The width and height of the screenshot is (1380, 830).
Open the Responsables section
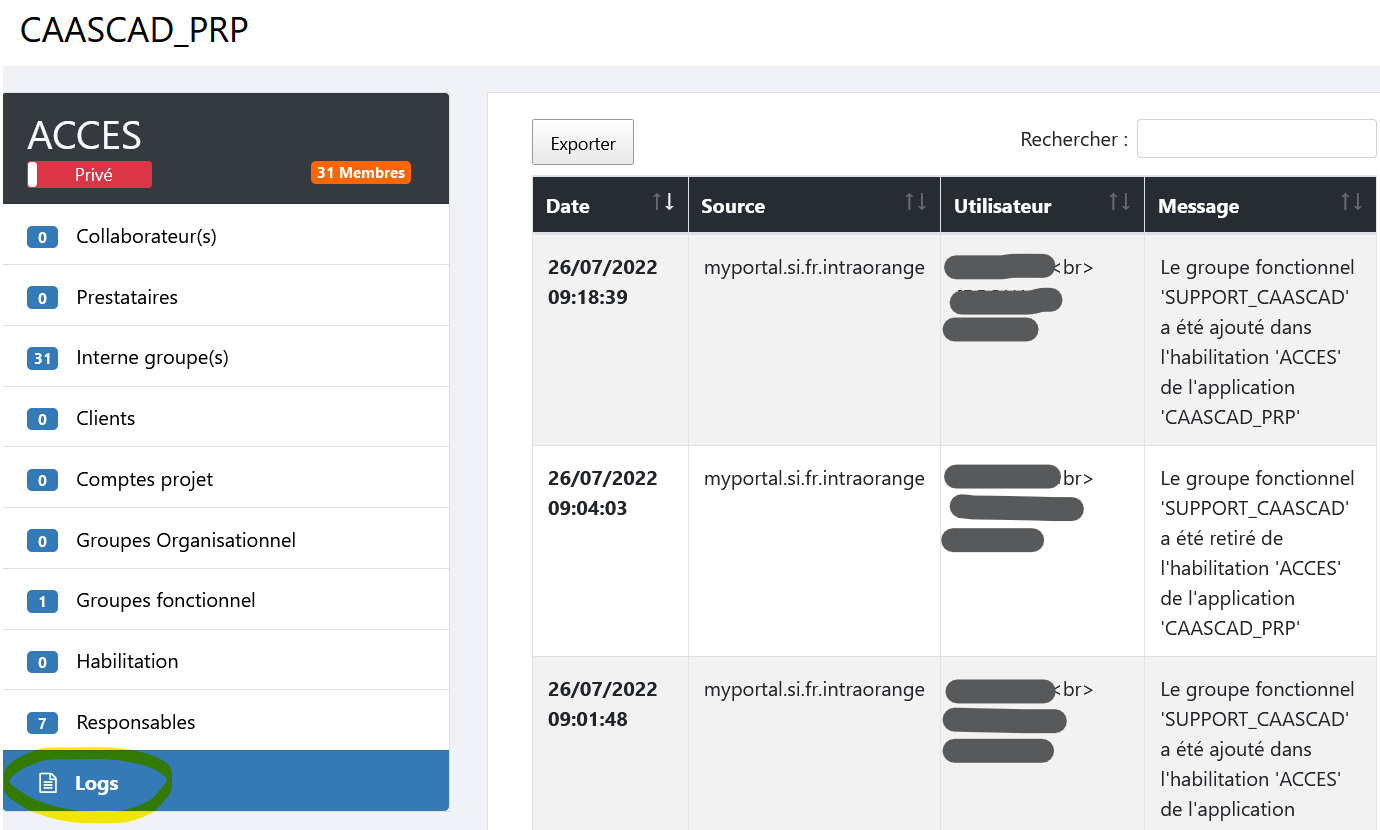pos(226,722)
